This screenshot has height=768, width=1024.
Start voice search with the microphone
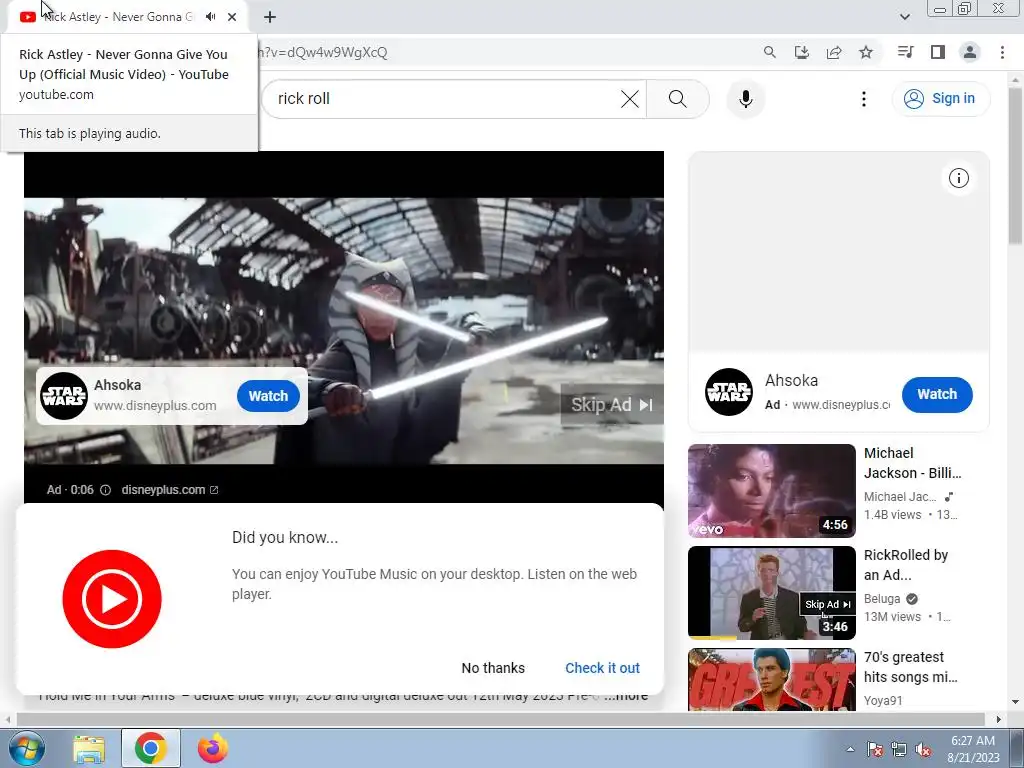click(746, 99)
